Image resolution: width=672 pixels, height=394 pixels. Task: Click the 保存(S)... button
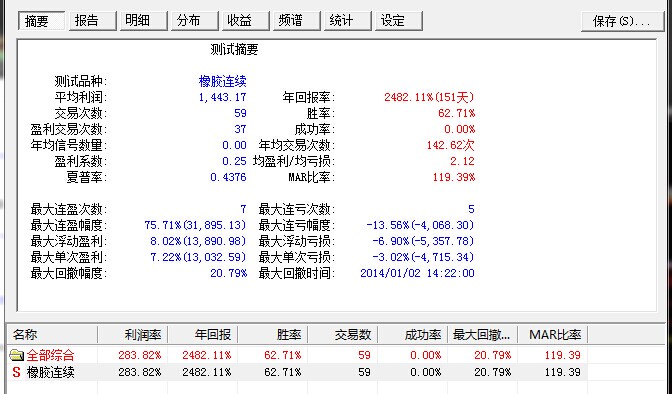click(x=621, y=21)
